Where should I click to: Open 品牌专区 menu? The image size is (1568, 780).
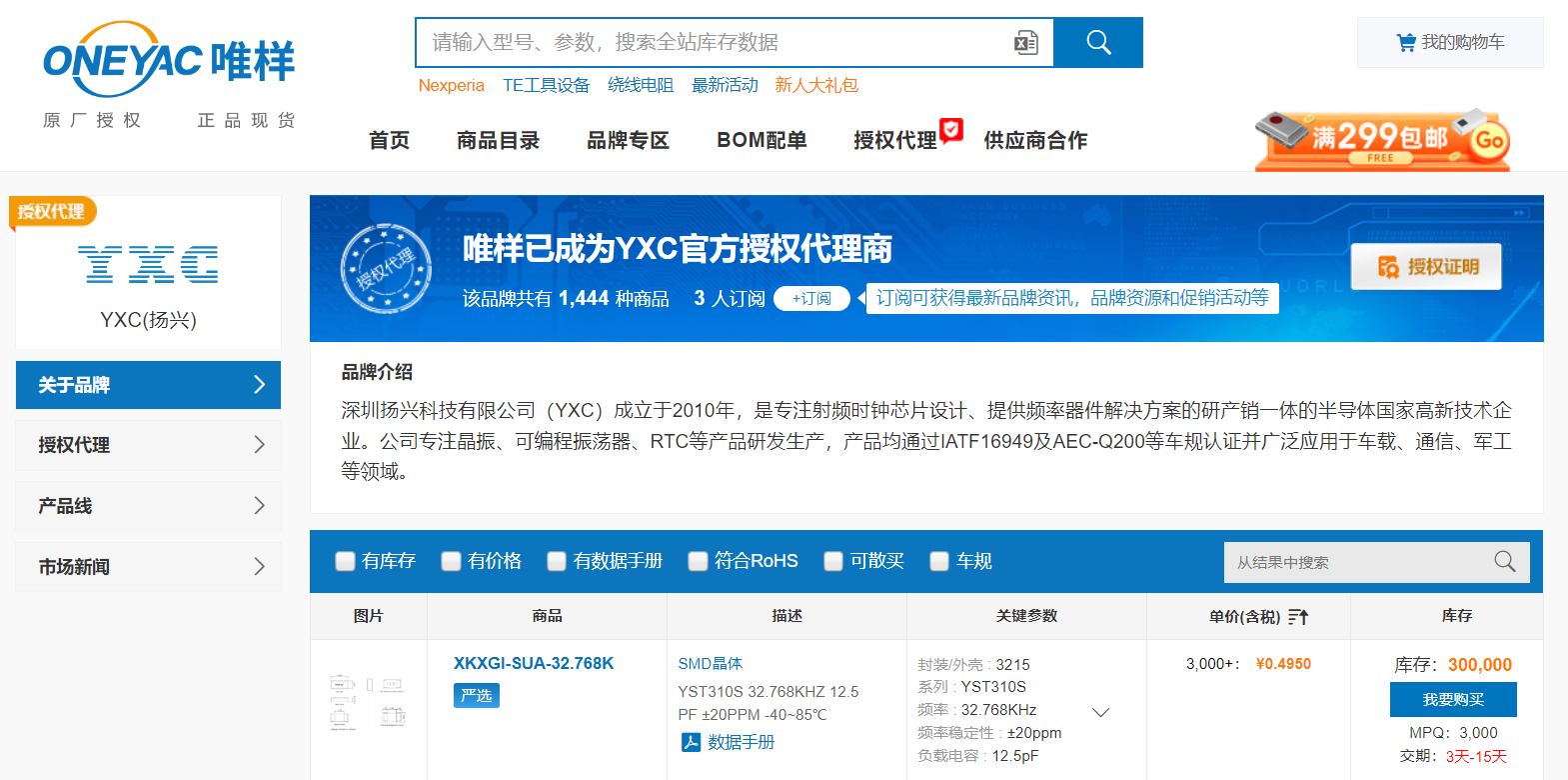click(628, 141)
